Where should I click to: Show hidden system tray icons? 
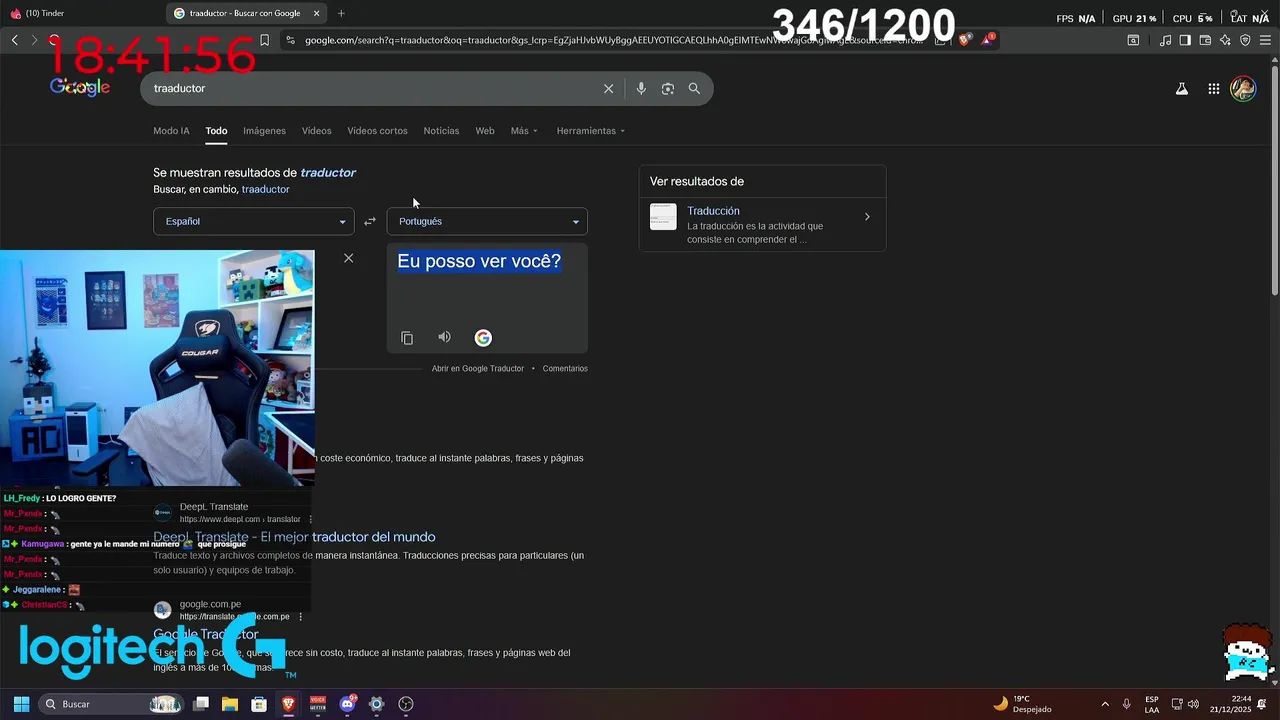[x=1105, y=704]
